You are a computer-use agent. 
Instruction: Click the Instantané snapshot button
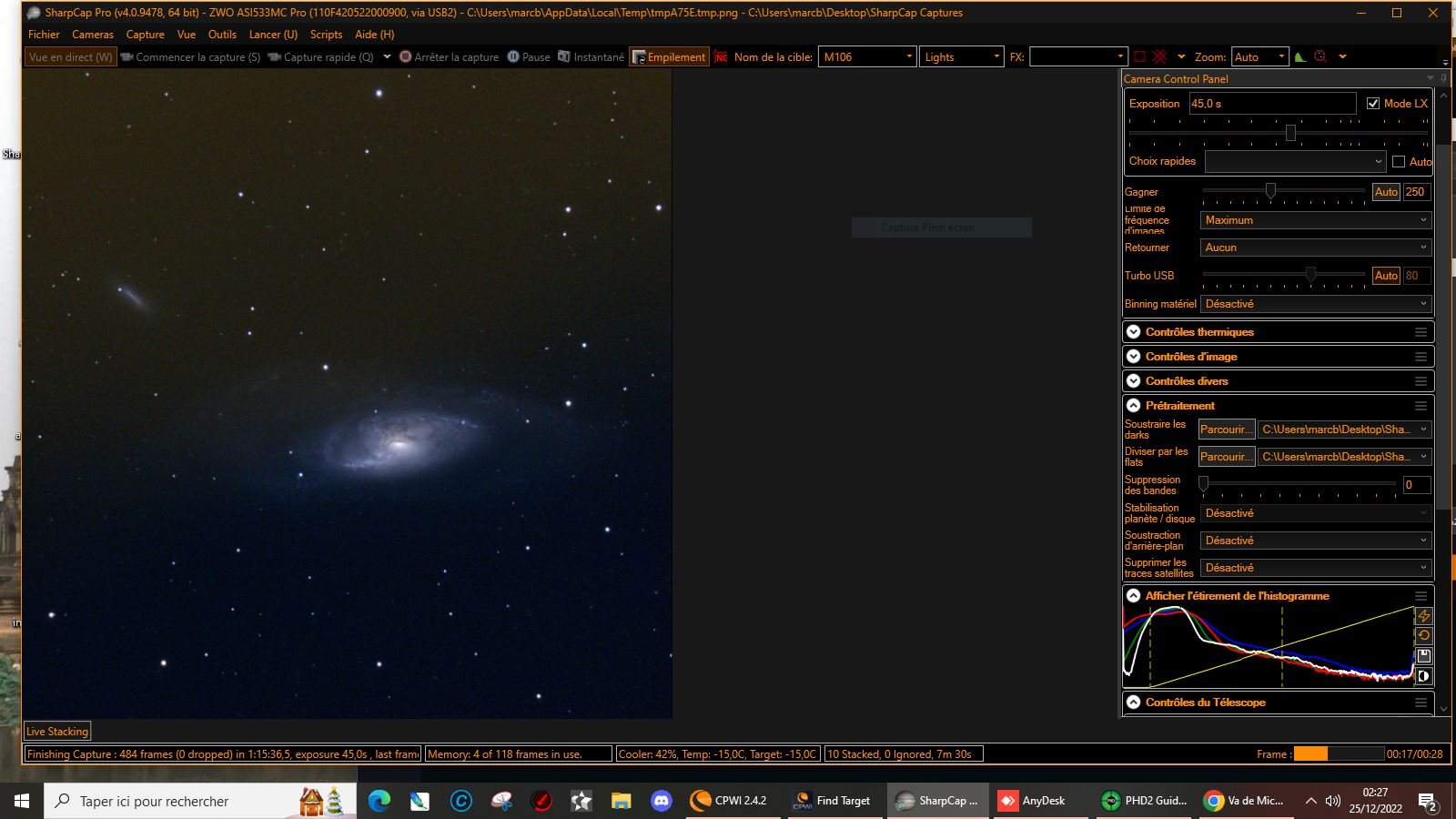click(591, 56)
